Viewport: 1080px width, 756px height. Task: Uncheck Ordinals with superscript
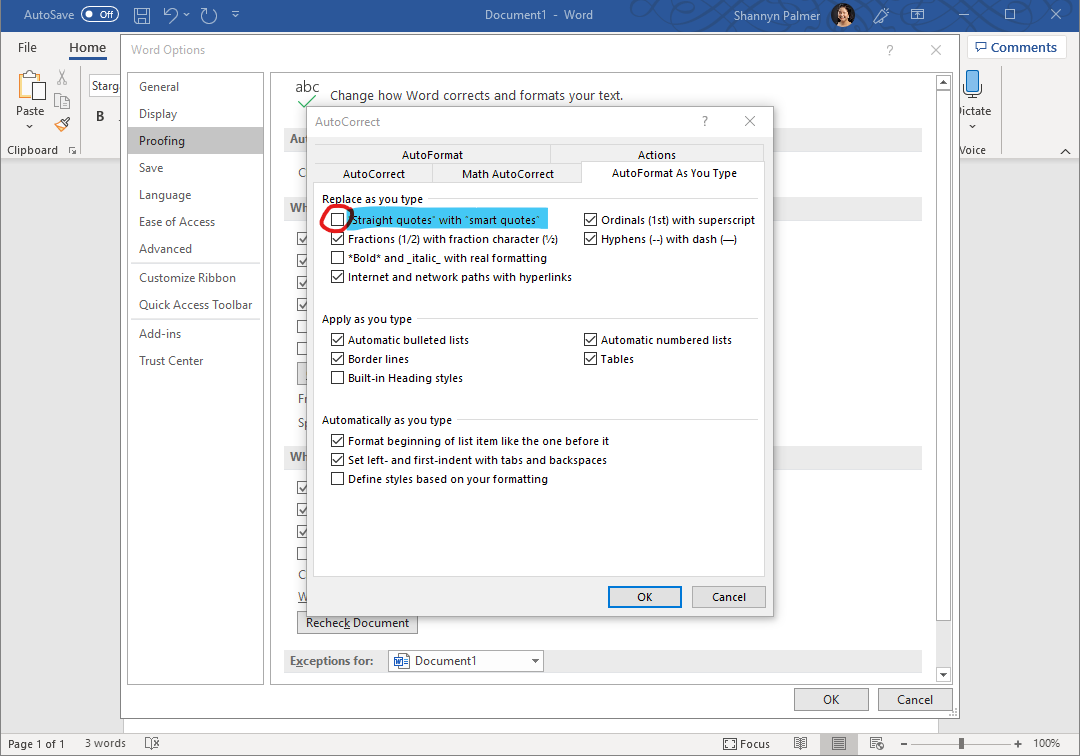click(590, 220)
